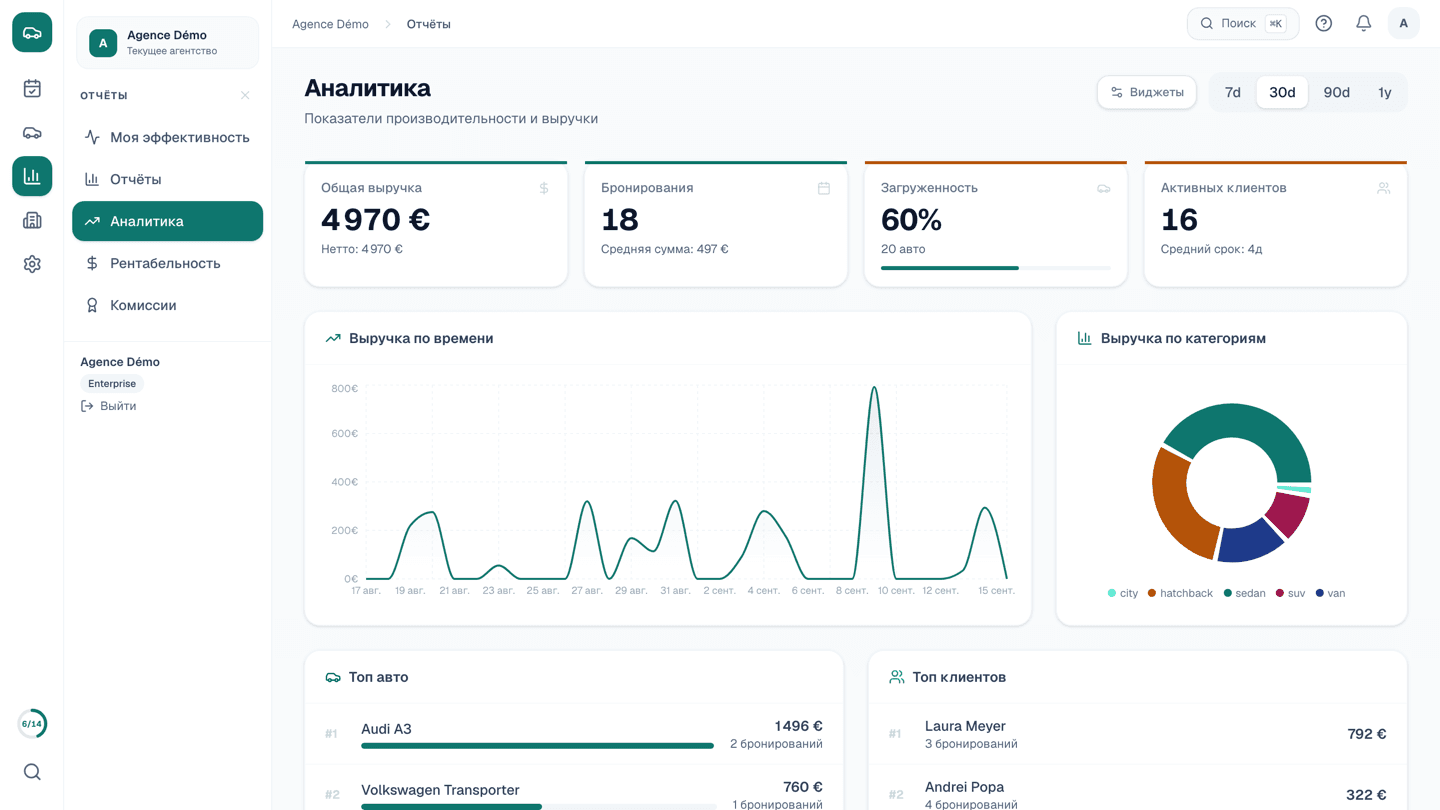Open notifications bell icon
The width and height of the screenshot is (1440, 810).
[x=1364, y=23]
